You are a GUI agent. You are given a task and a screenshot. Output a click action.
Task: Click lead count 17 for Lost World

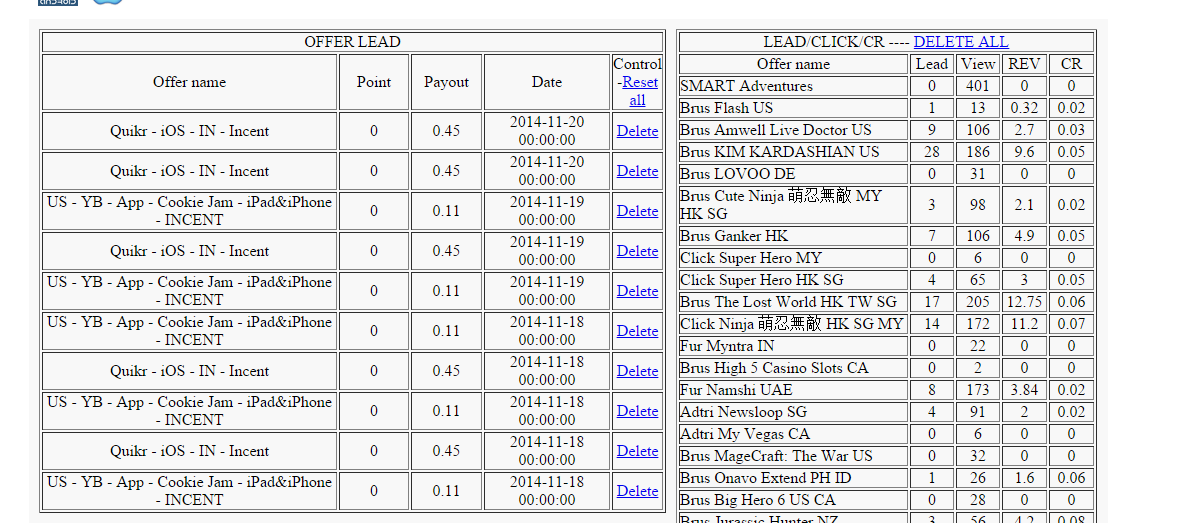tap(932, 302)
